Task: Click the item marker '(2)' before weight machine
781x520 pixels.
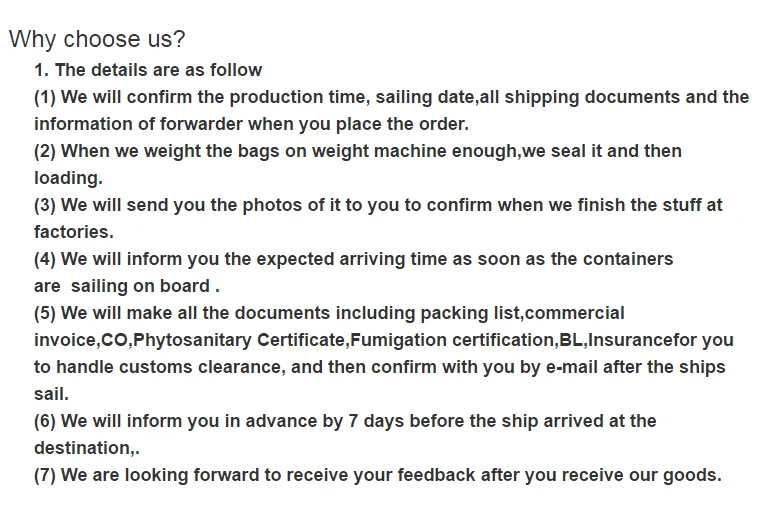Action: pyautogui.click(x=45, y=151)
